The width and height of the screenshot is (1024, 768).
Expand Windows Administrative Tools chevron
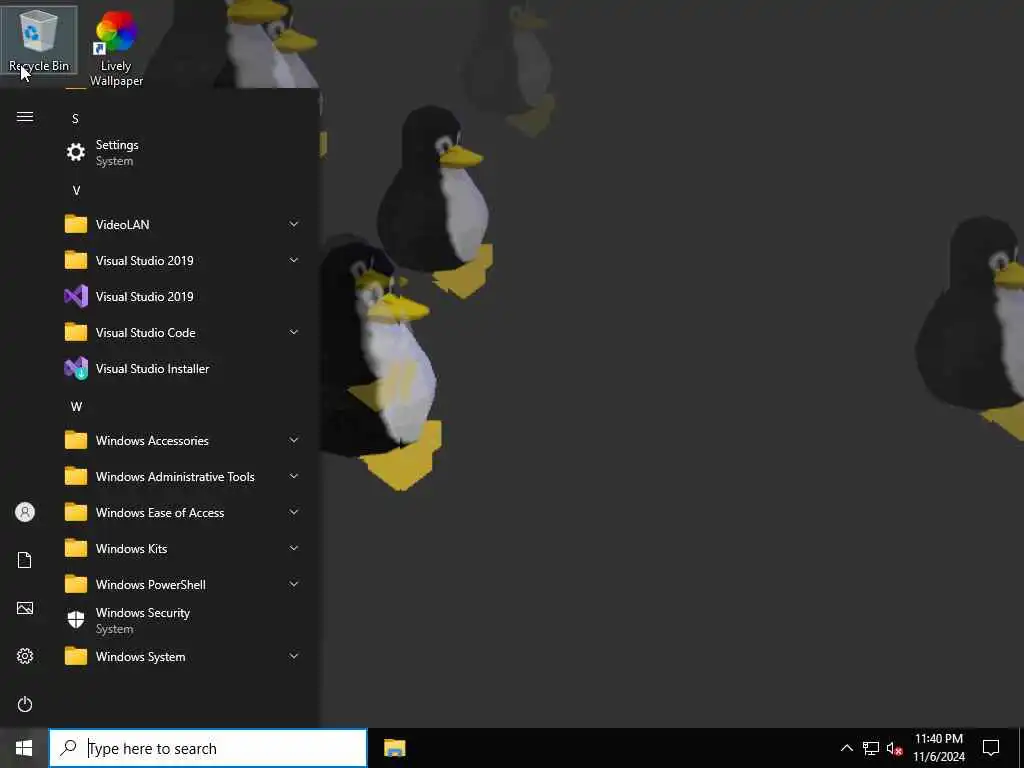[294, 476]
